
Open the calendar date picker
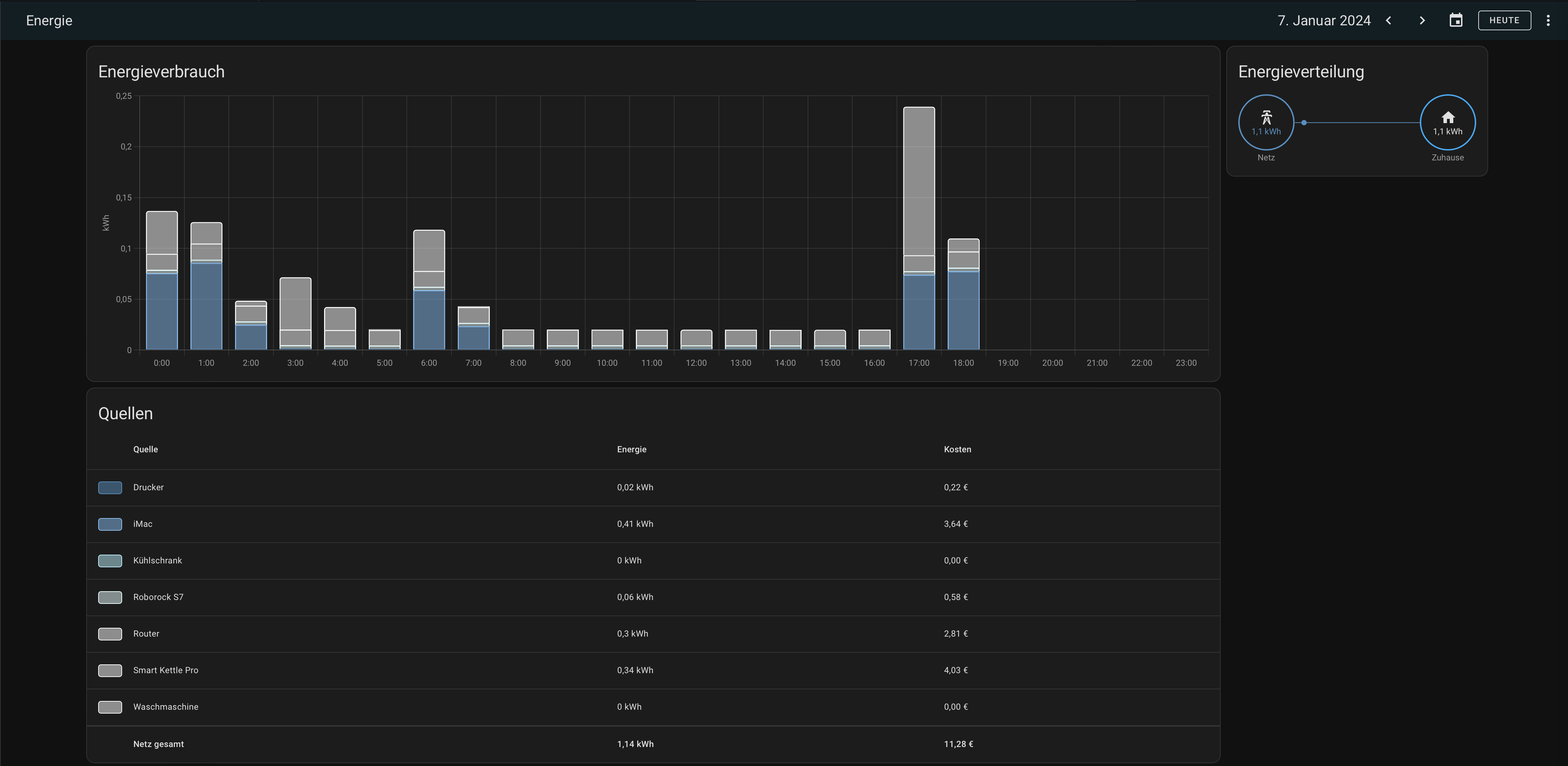tap(1455, 21)
